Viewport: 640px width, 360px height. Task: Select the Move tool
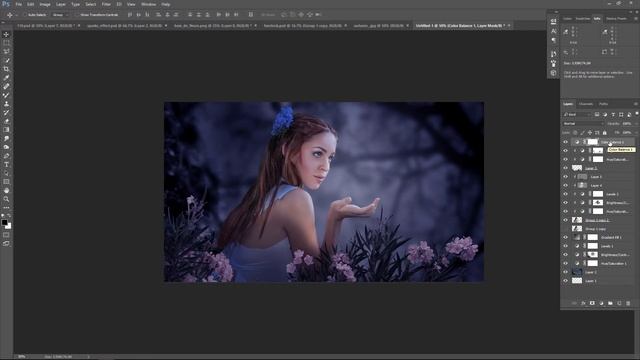[6, 34]
